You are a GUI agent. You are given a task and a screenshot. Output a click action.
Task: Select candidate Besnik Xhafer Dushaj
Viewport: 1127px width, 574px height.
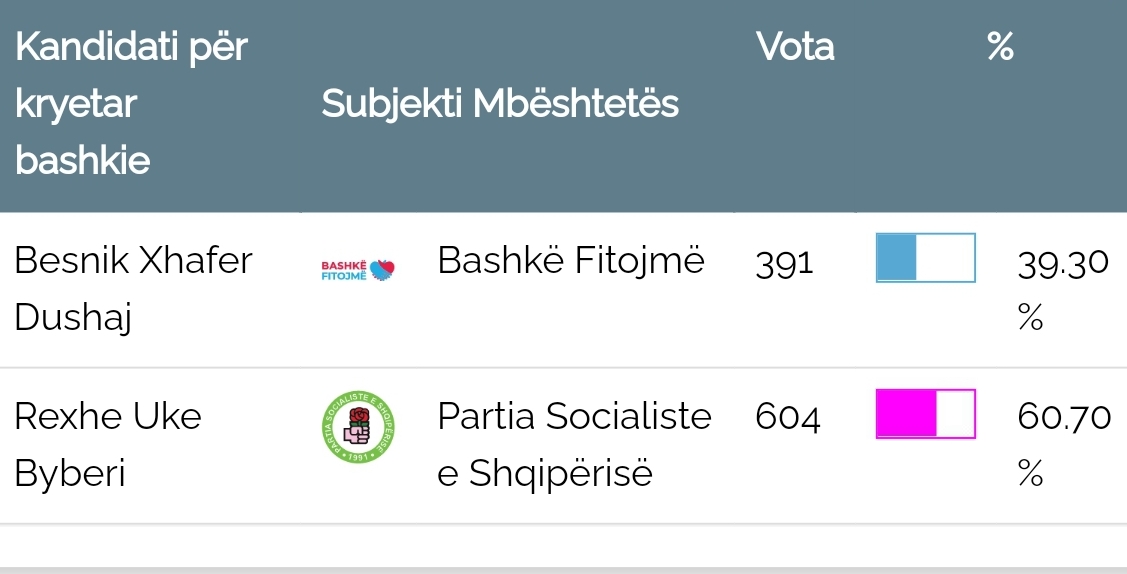point(132,289)
